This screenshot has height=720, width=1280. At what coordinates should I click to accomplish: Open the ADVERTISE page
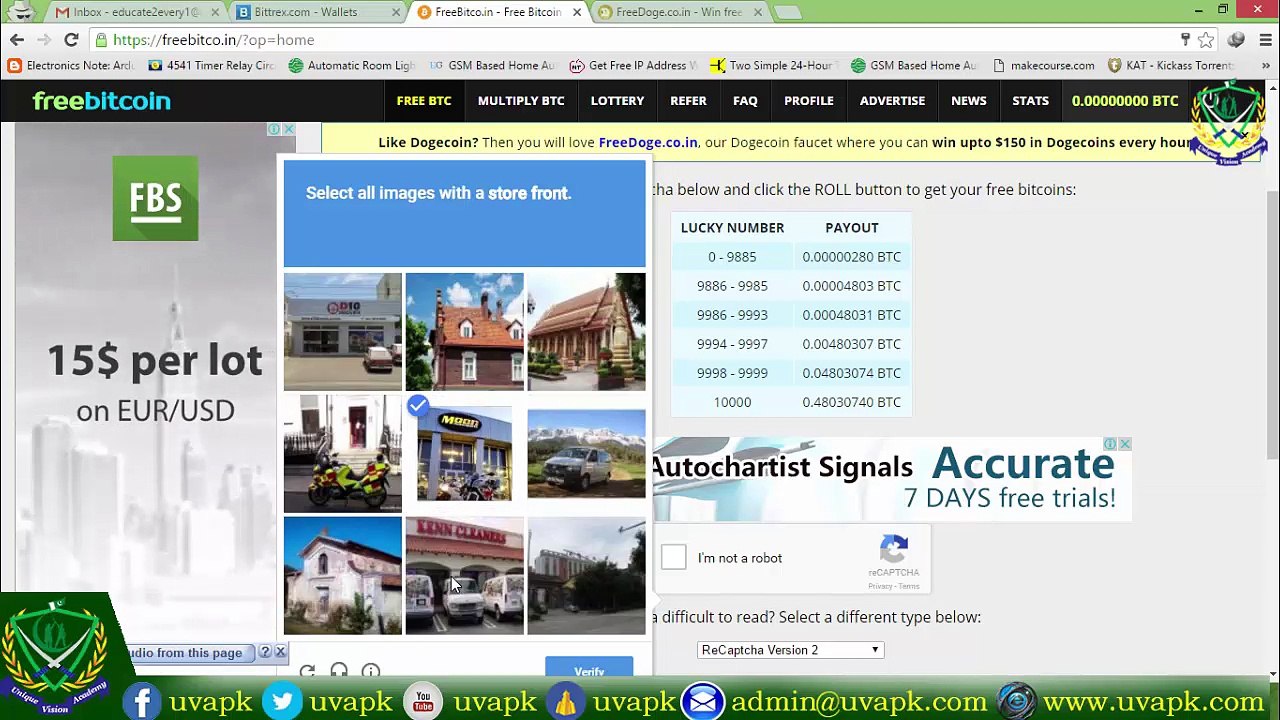[x=892, y=101]
